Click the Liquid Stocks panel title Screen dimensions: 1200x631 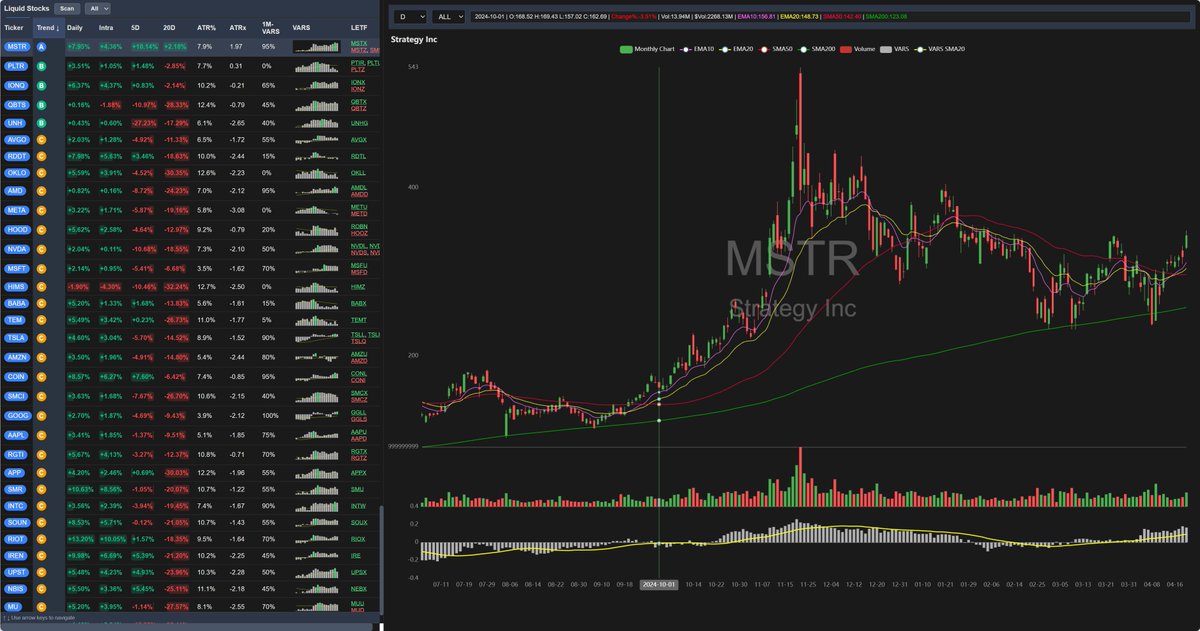tap(25, 8)
